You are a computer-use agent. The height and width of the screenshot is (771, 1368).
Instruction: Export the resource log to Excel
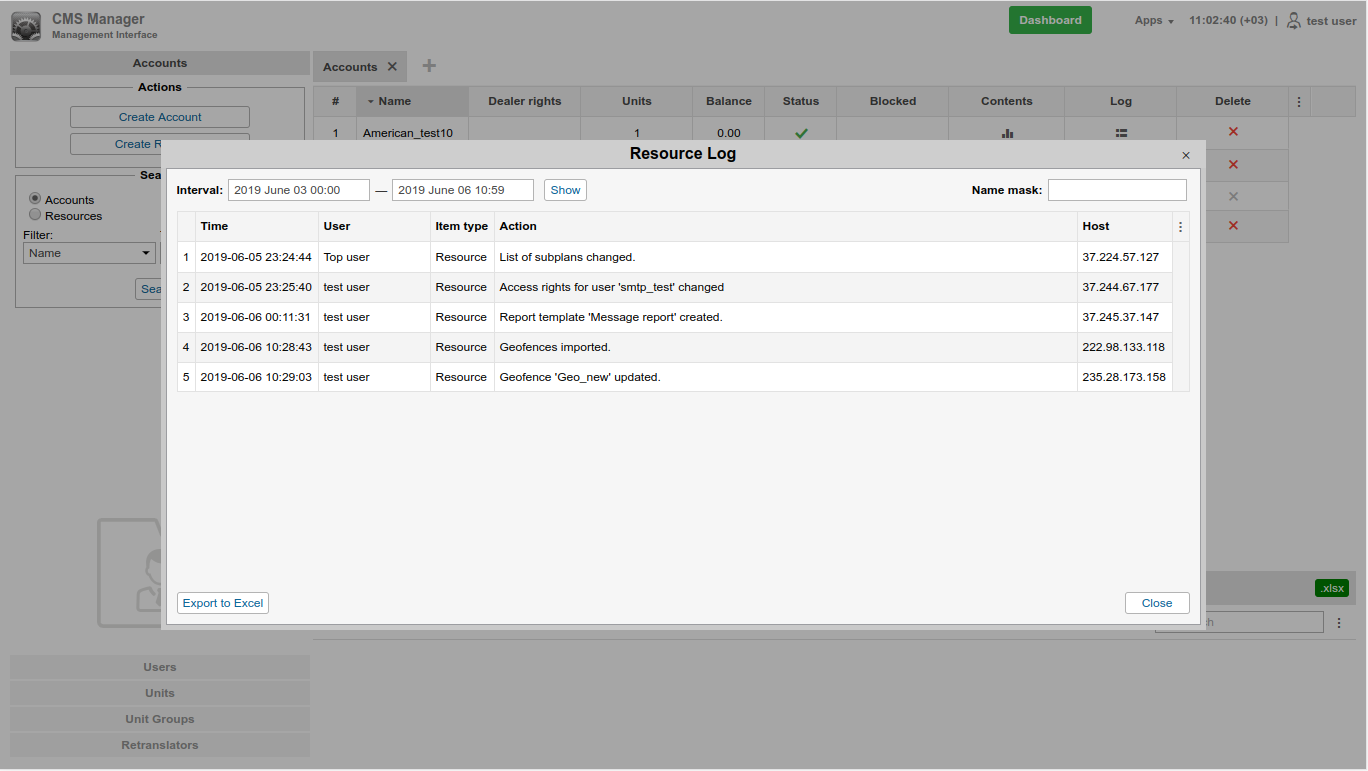tap(222, 602)
